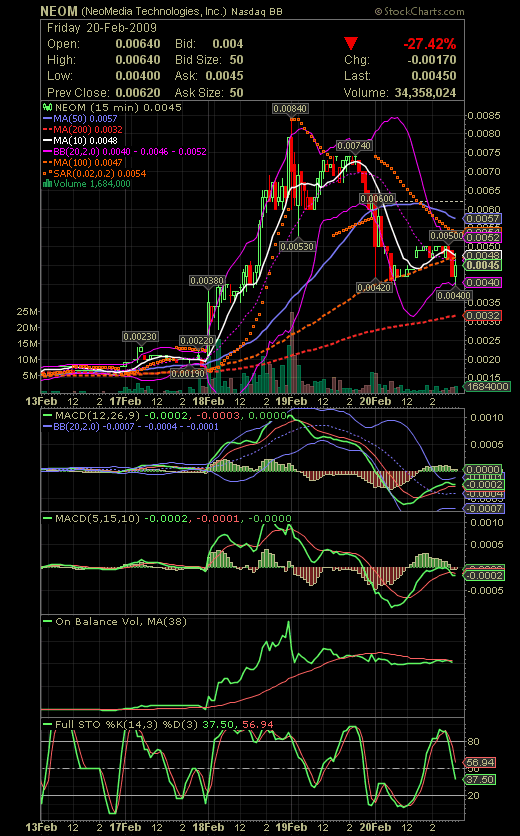Image resolution: width=520 pixels, height=836 pixels.
Task: Click the MACD(5,15,10) panel label
Action: [x=97, y=518]
